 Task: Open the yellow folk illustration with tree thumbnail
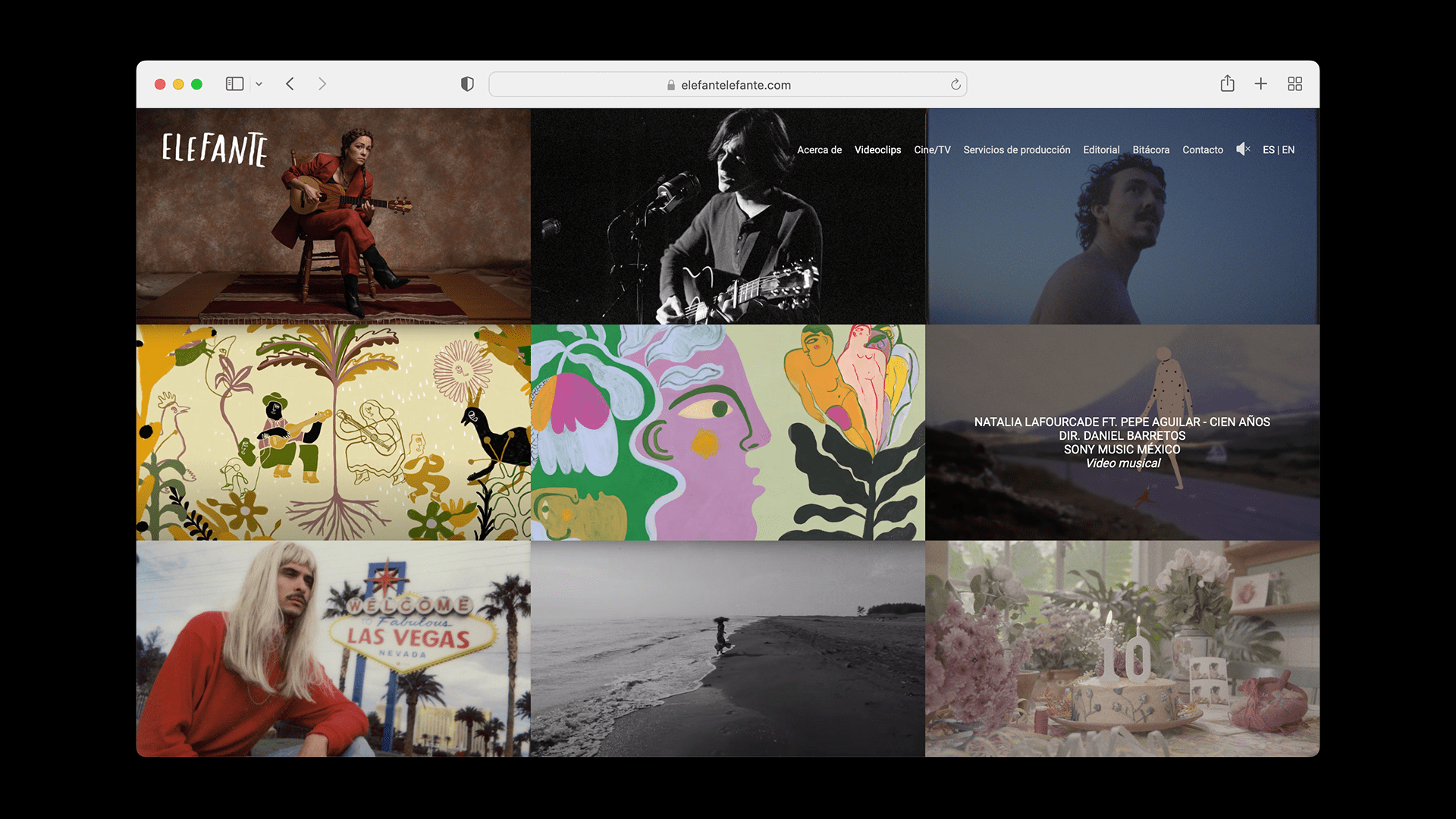[x=334, y=432]
